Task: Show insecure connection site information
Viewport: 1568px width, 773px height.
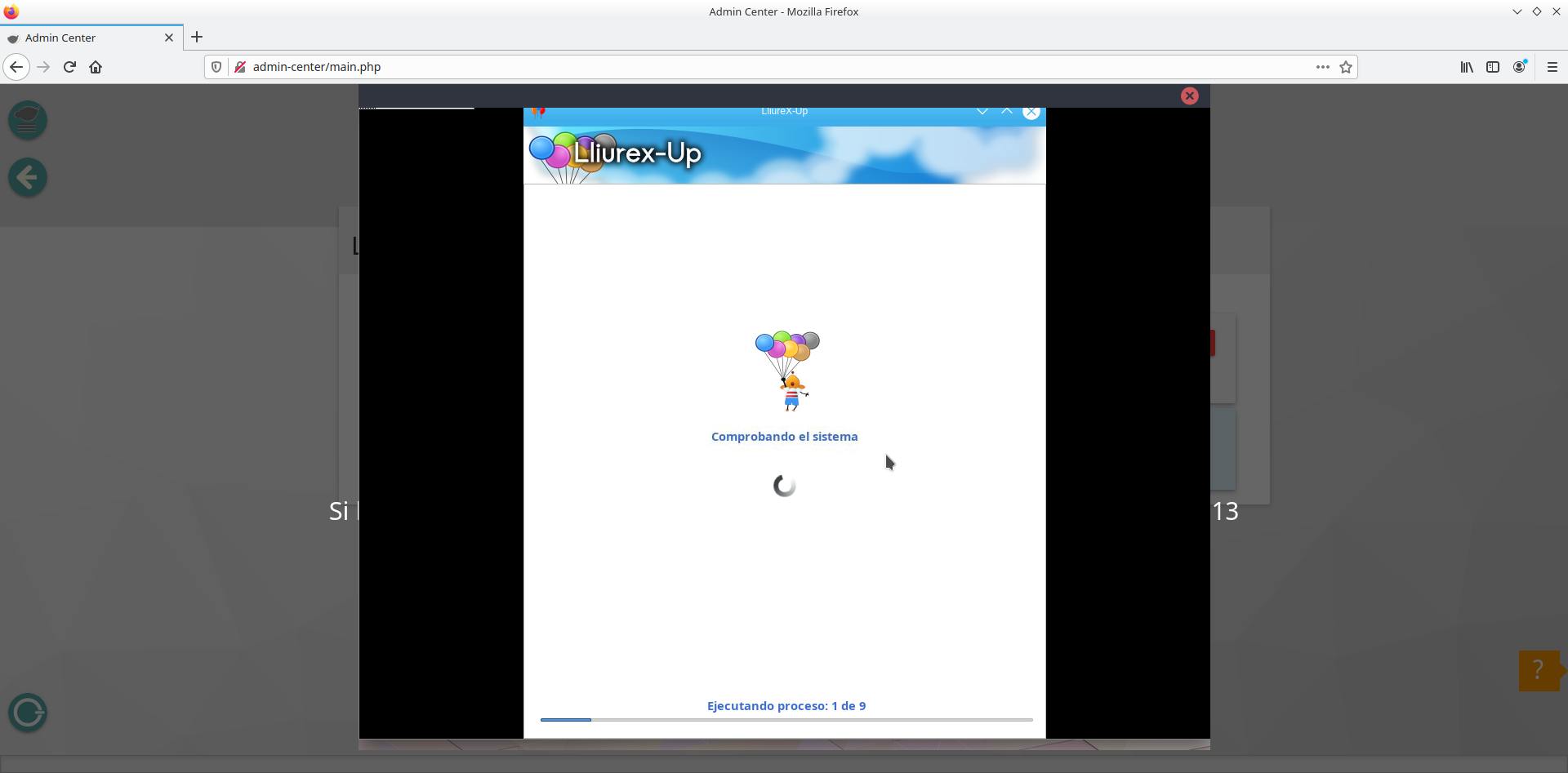Action: pos(240,67)
